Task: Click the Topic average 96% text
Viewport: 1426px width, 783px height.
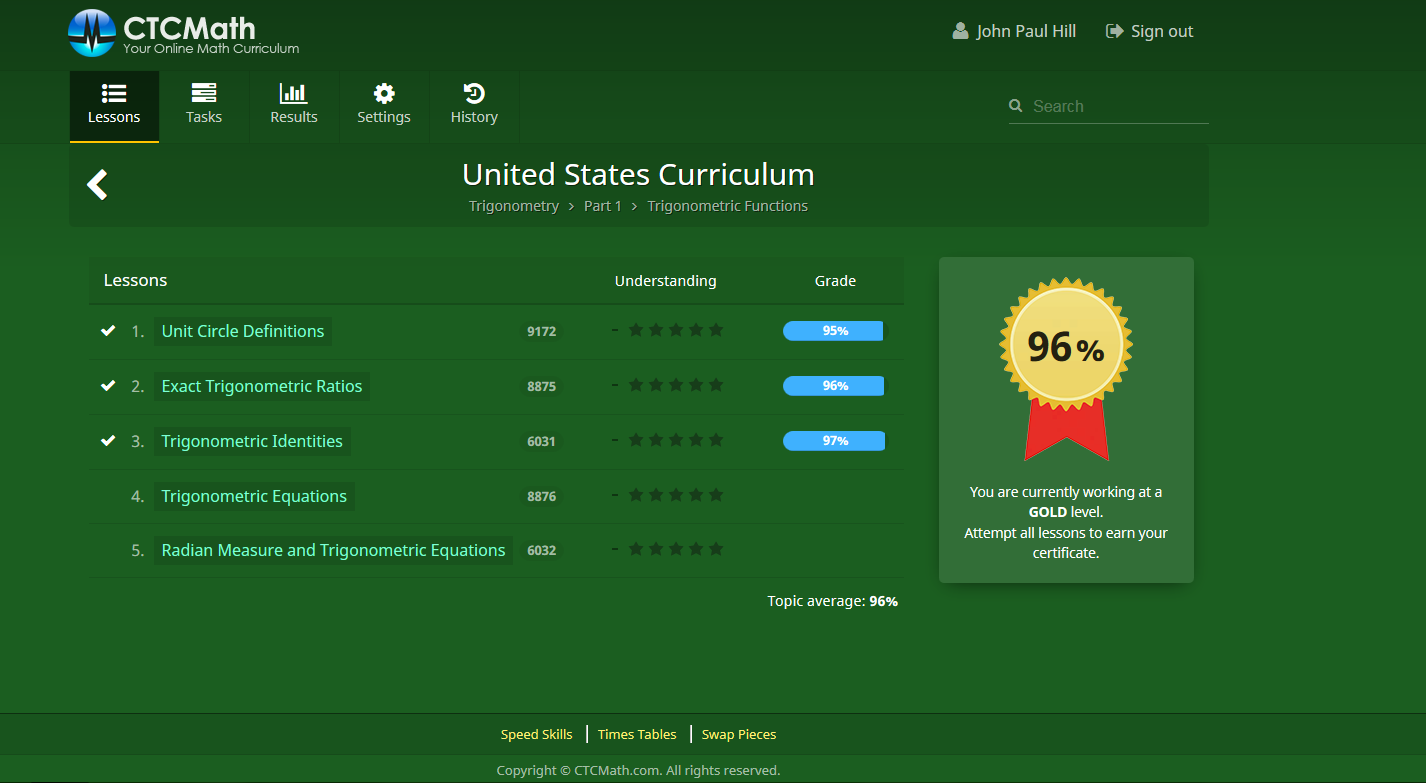Action: tap(833, 601)
